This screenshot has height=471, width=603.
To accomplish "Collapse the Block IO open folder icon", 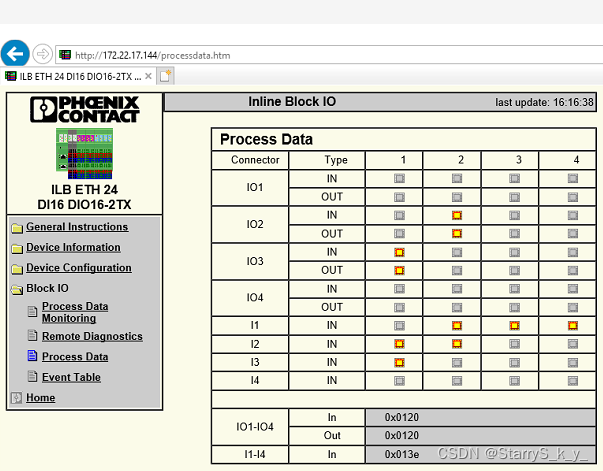I will [x=17, y=289].
